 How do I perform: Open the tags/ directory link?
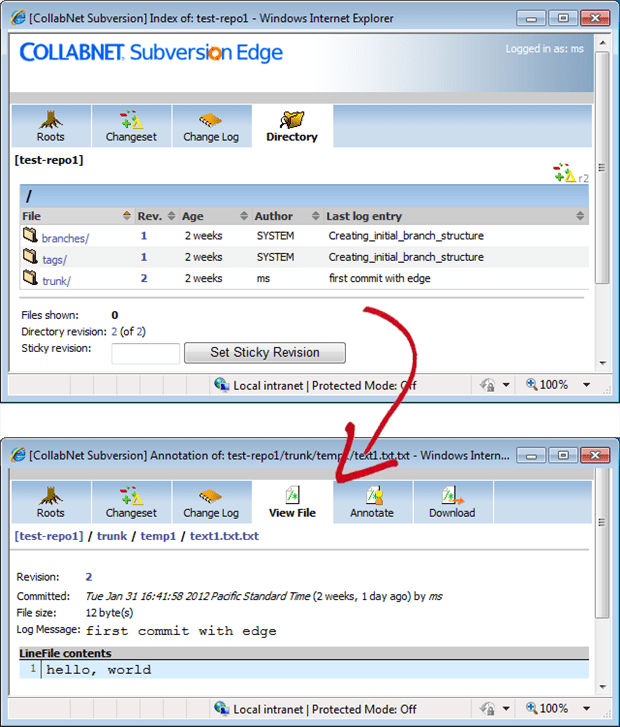point(55,259)
